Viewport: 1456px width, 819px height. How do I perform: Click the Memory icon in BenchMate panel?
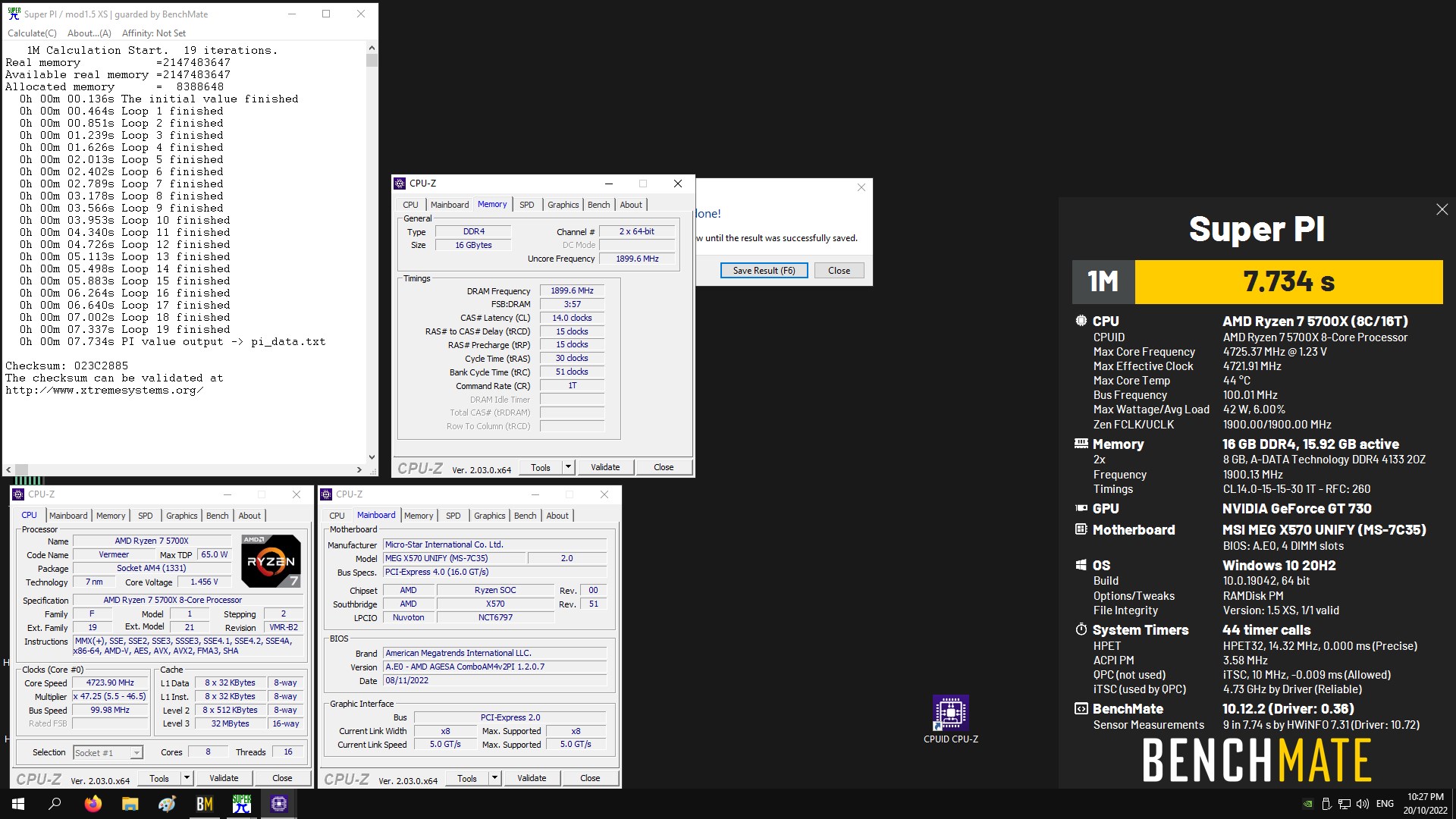(1081, 444)
